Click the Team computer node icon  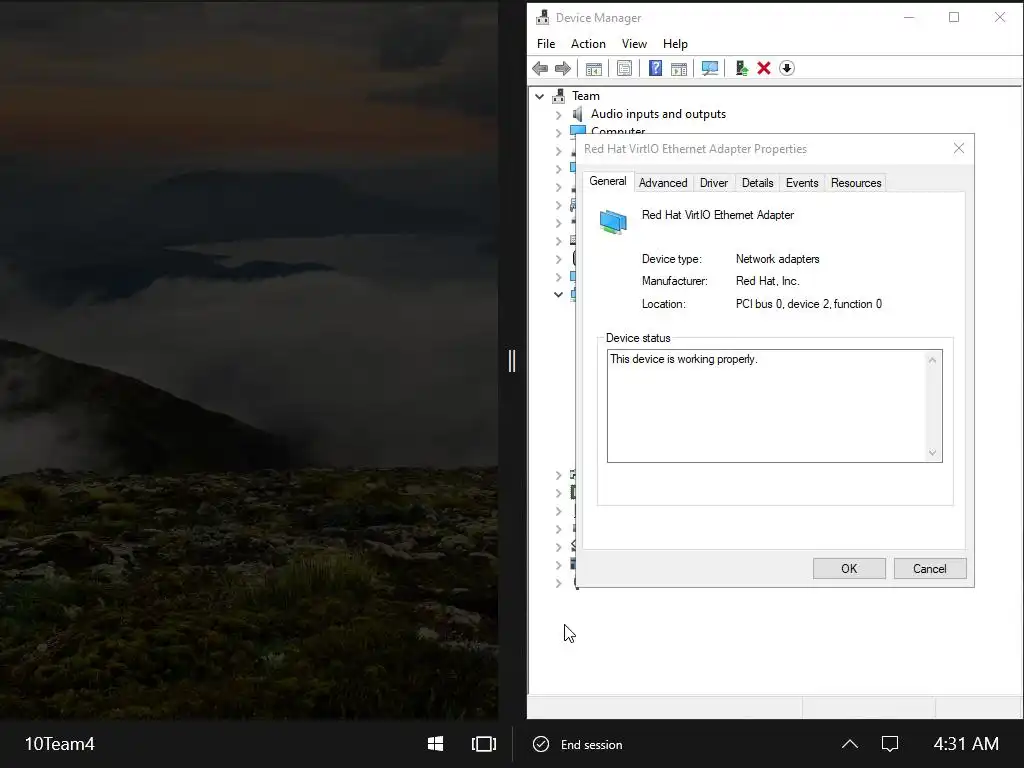tap(558, 96)
